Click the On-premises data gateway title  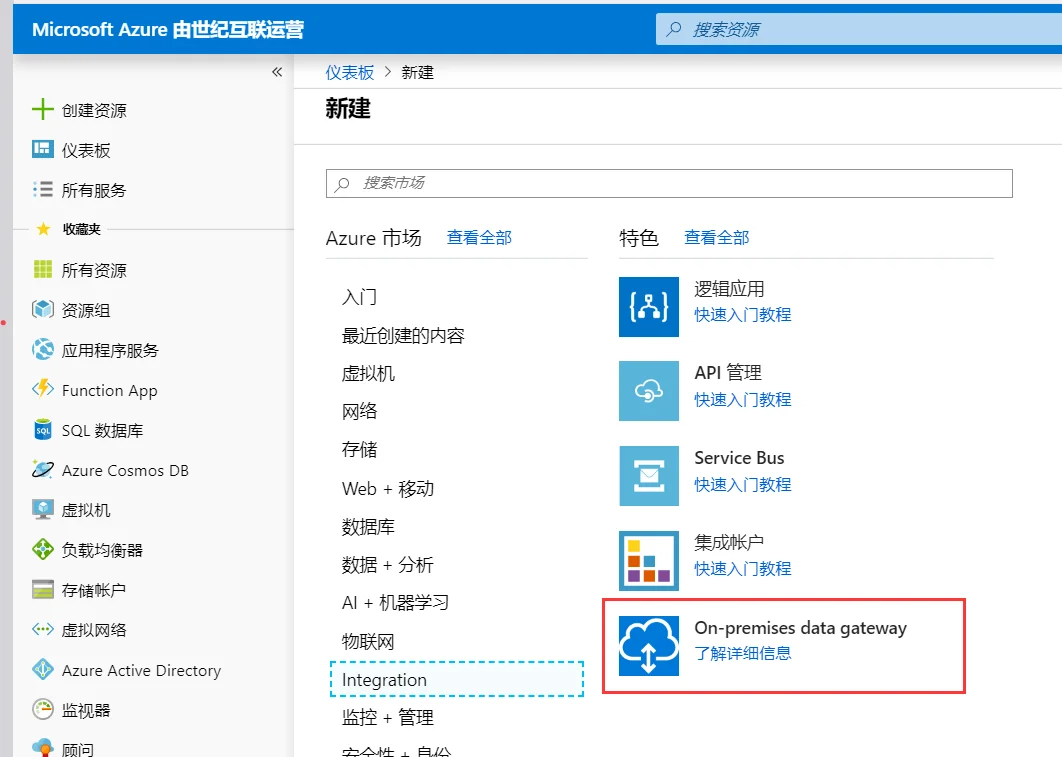point(801,628)
